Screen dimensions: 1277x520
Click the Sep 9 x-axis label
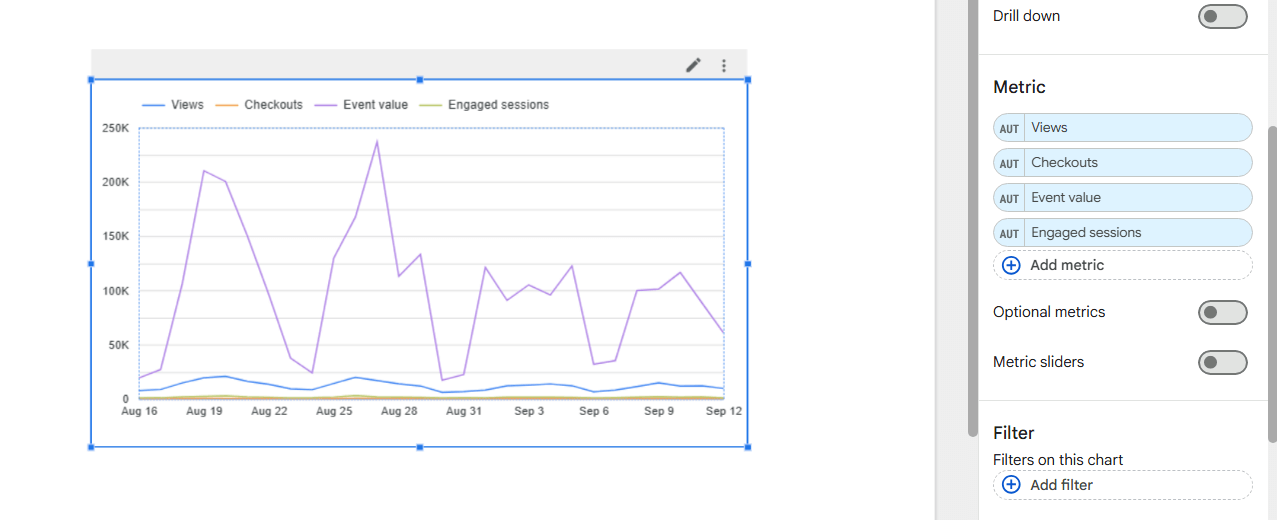tap(659, 411)
